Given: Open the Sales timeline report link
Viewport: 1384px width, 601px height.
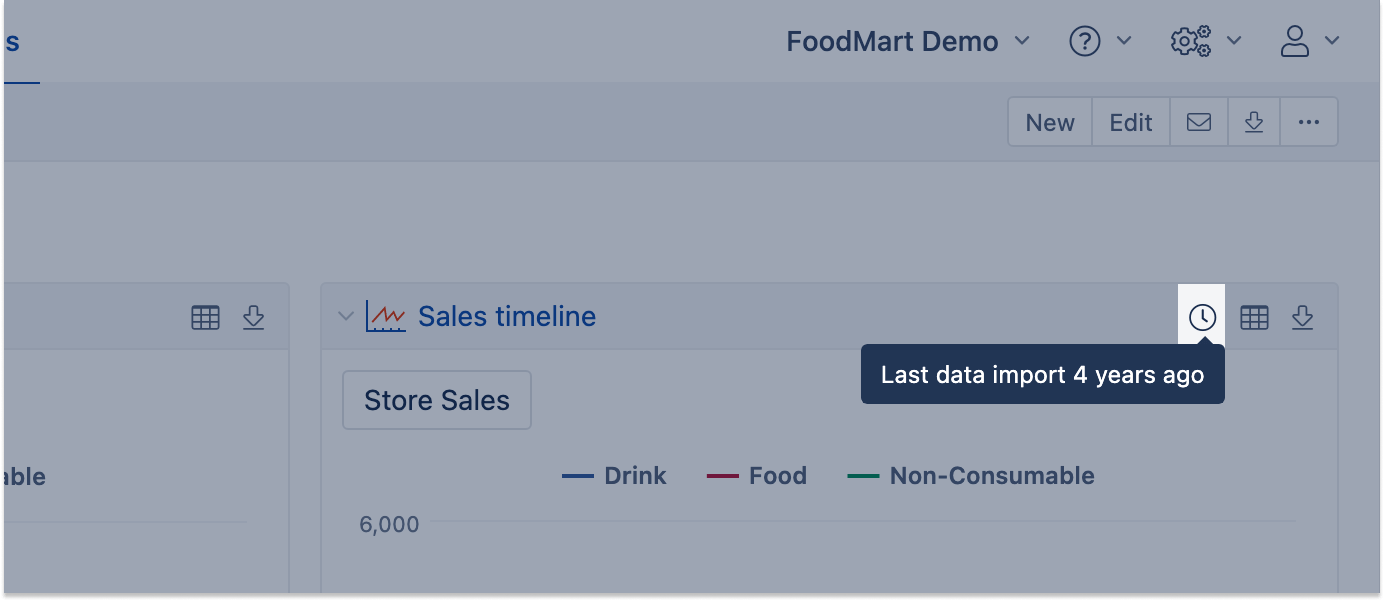Looking at the screenshot, I should (x=507, y=317).
